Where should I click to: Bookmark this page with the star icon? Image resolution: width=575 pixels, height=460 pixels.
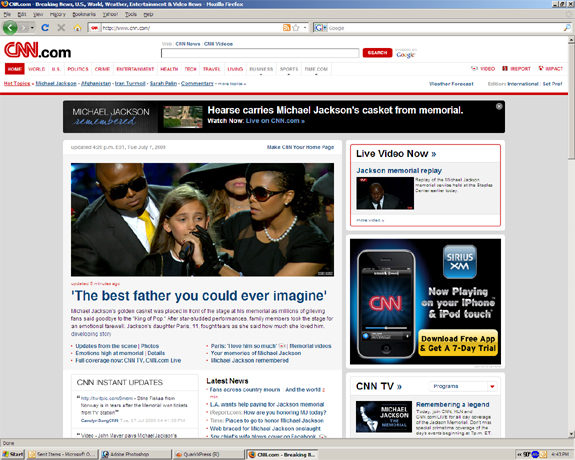(296, 28)
